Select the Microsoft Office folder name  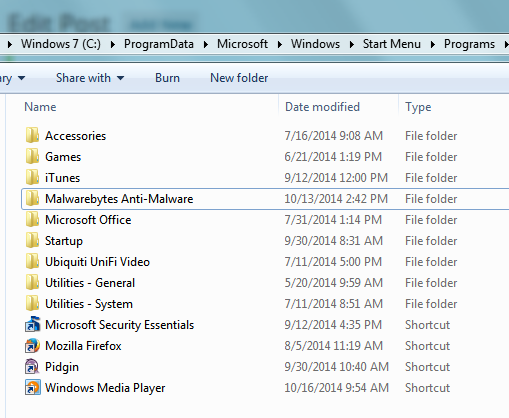point(88,220)
